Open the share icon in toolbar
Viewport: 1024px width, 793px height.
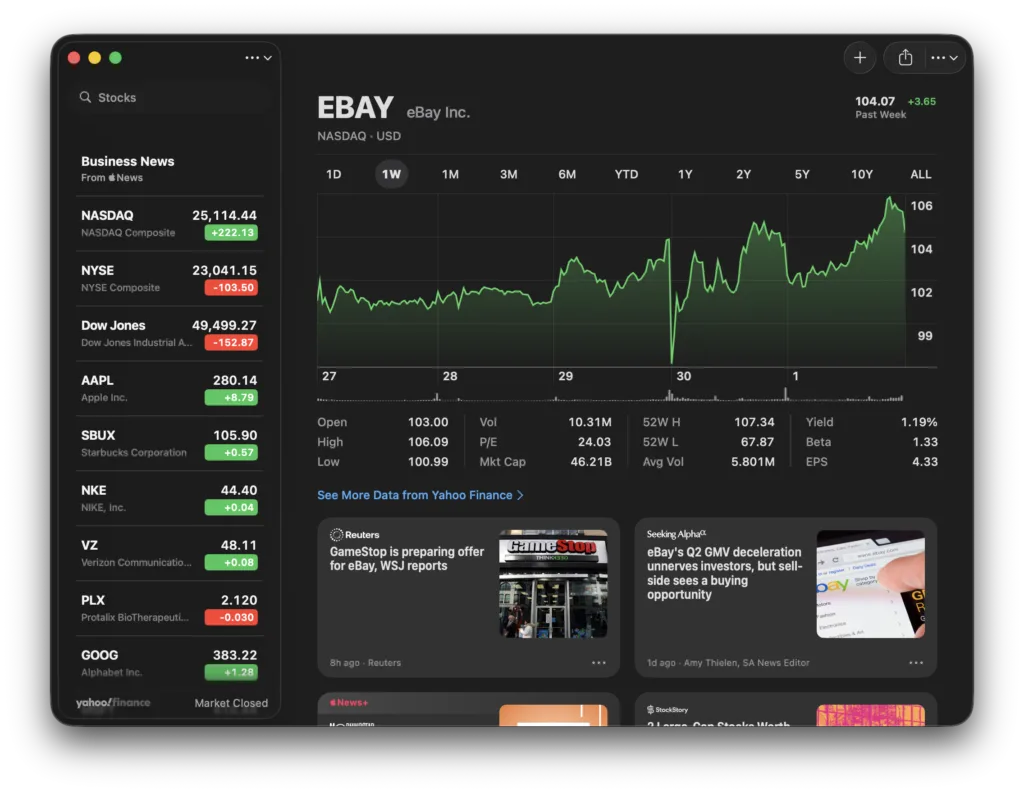point(905,58)
